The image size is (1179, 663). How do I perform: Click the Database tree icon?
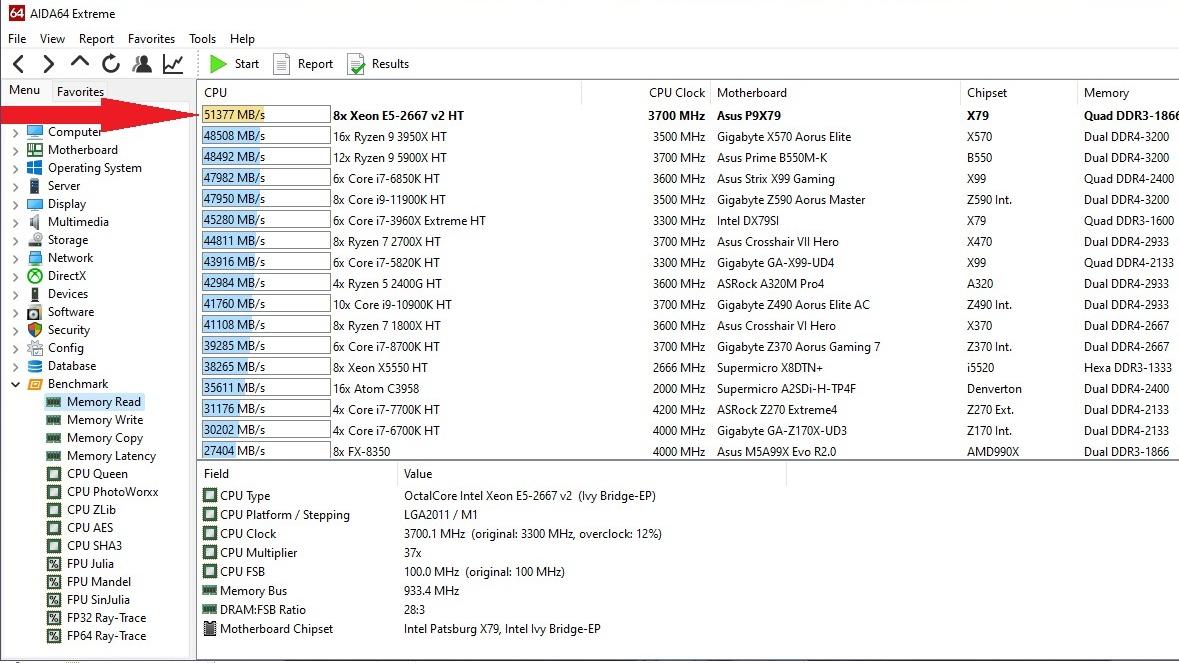35,366
